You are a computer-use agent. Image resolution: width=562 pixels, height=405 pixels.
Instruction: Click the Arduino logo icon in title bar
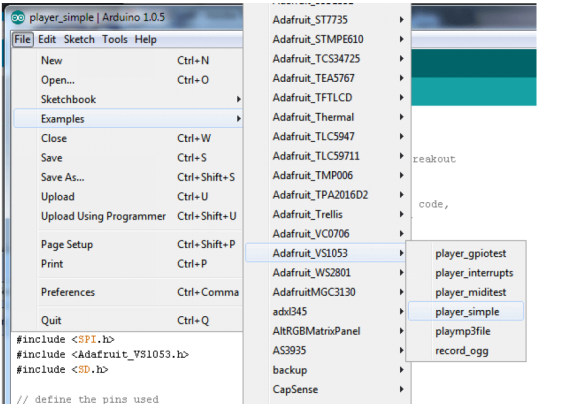18,17
